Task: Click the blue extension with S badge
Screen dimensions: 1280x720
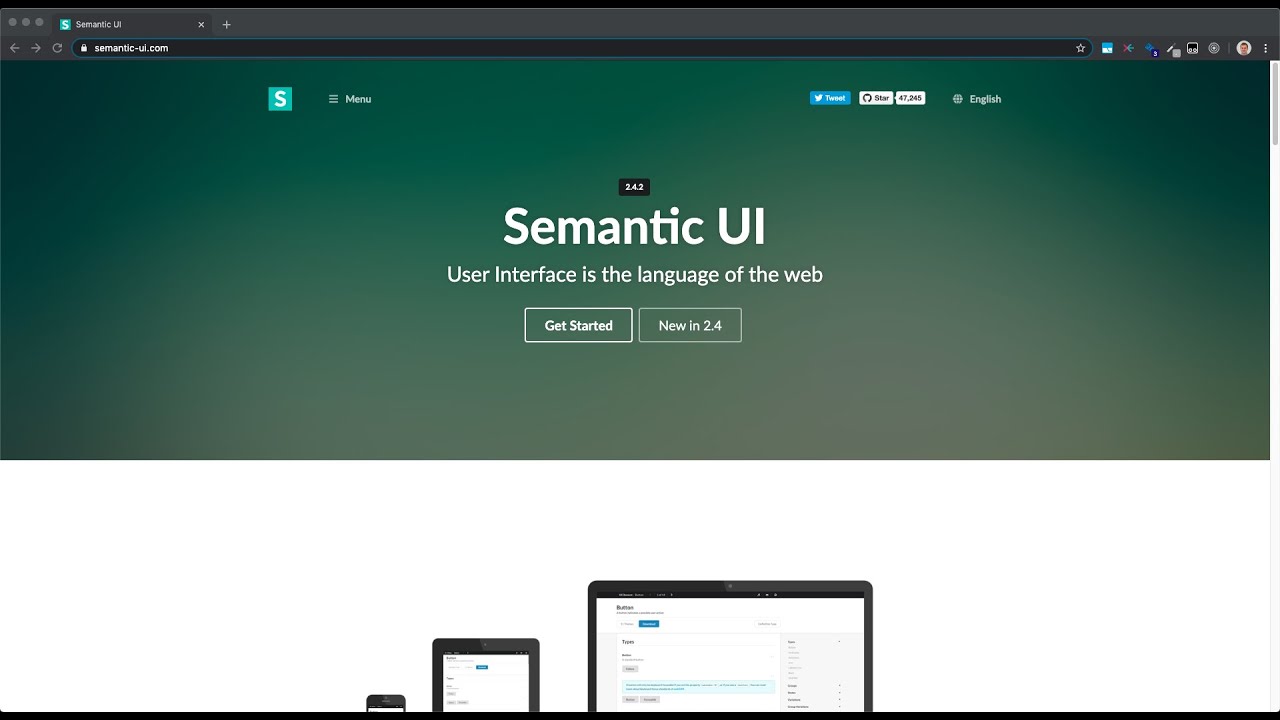Action: [x=1150, y=48]
